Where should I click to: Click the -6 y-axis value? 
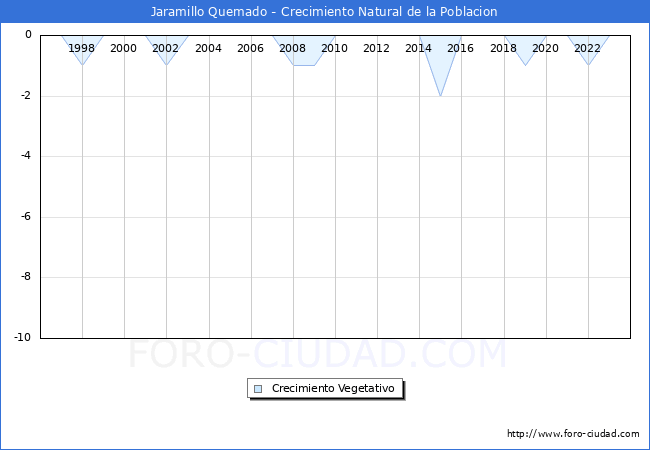point(26,216)
